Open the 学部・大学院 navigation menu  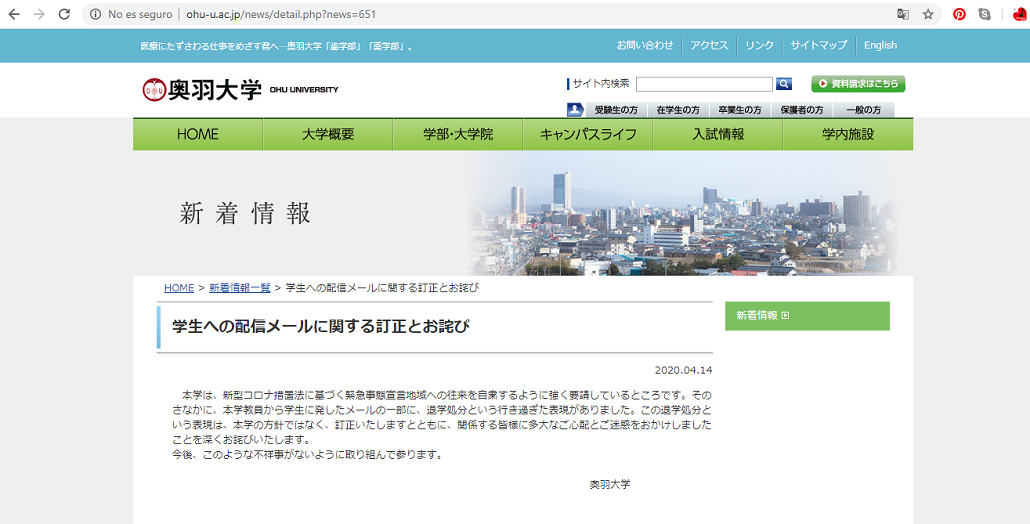(457, 134)
